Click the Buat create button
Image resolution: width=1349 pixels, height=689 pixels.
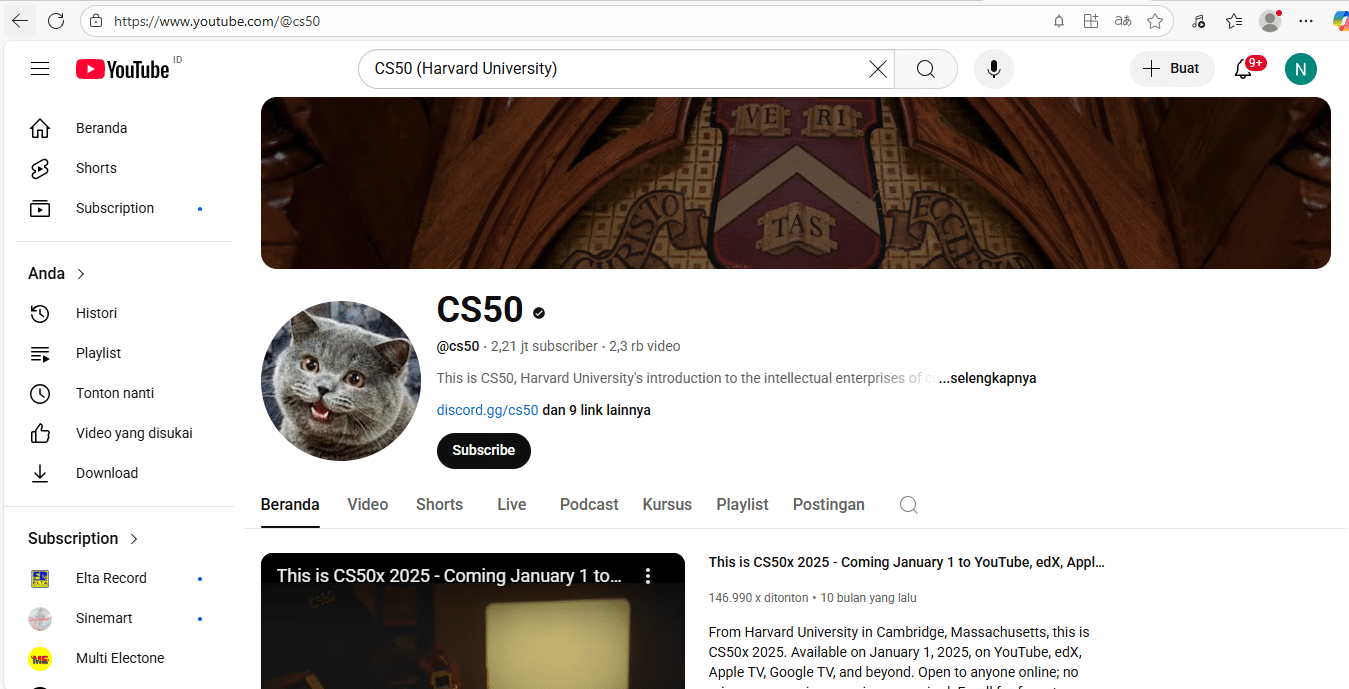pos(1172,69)
